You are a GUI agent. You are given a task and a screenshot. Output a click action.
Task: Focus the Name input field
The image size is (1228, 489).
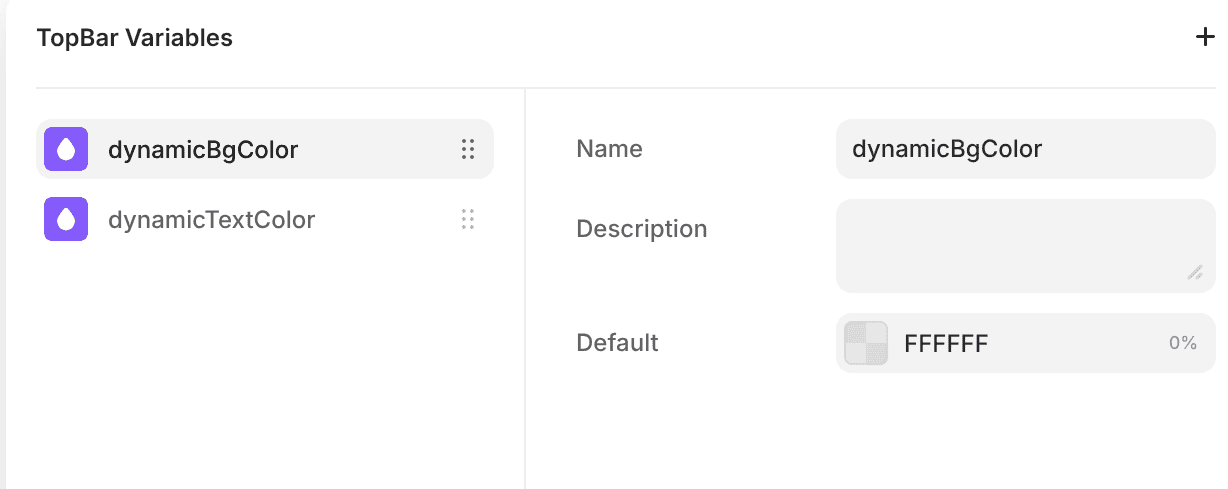1025,150
